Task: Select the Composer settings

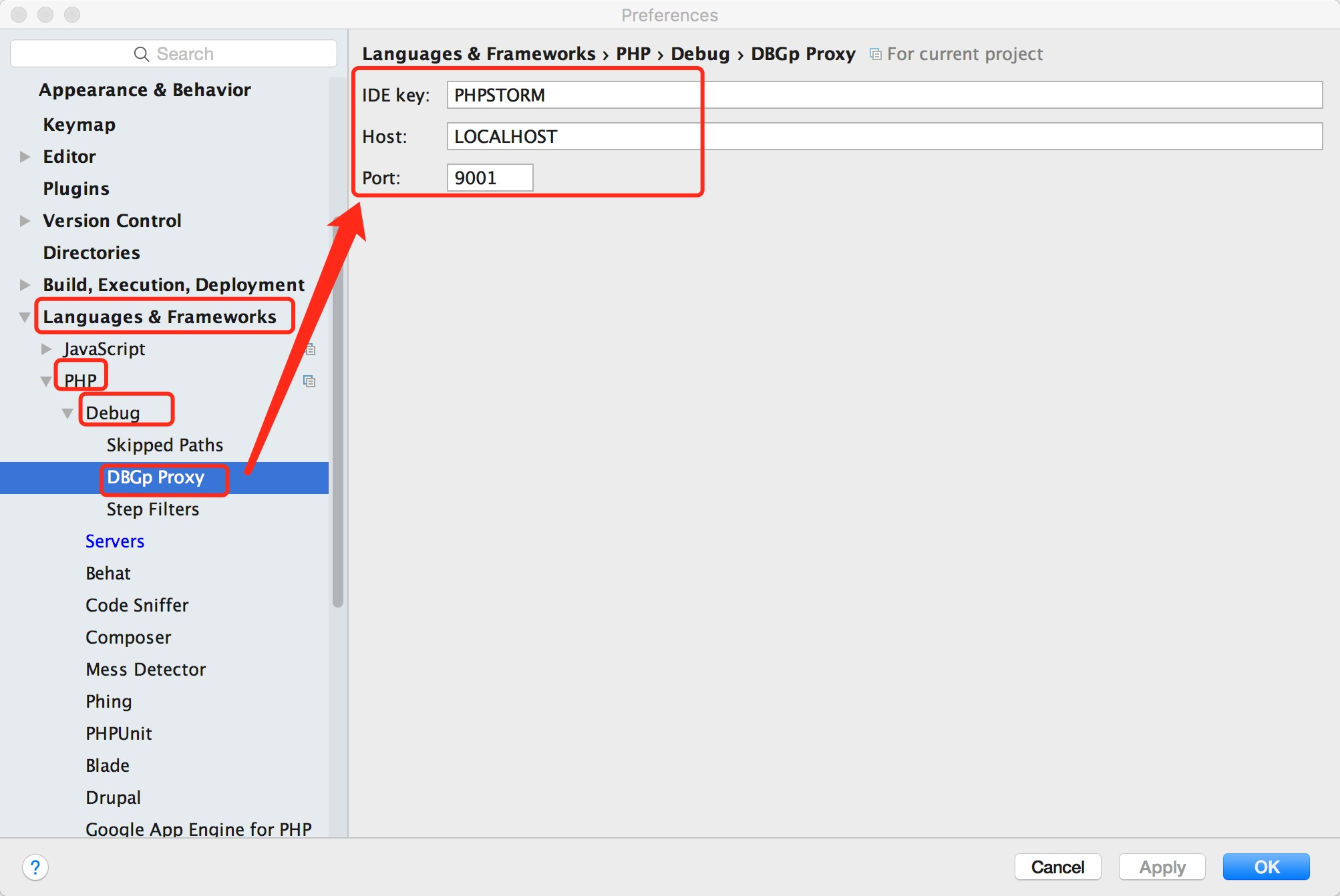Action: [x=128, y=638]
